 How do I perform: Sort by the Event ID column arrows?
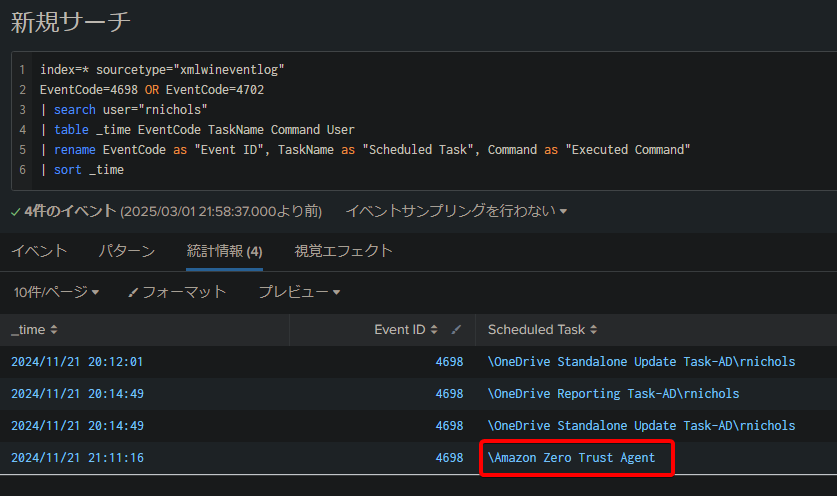(434, 330)
